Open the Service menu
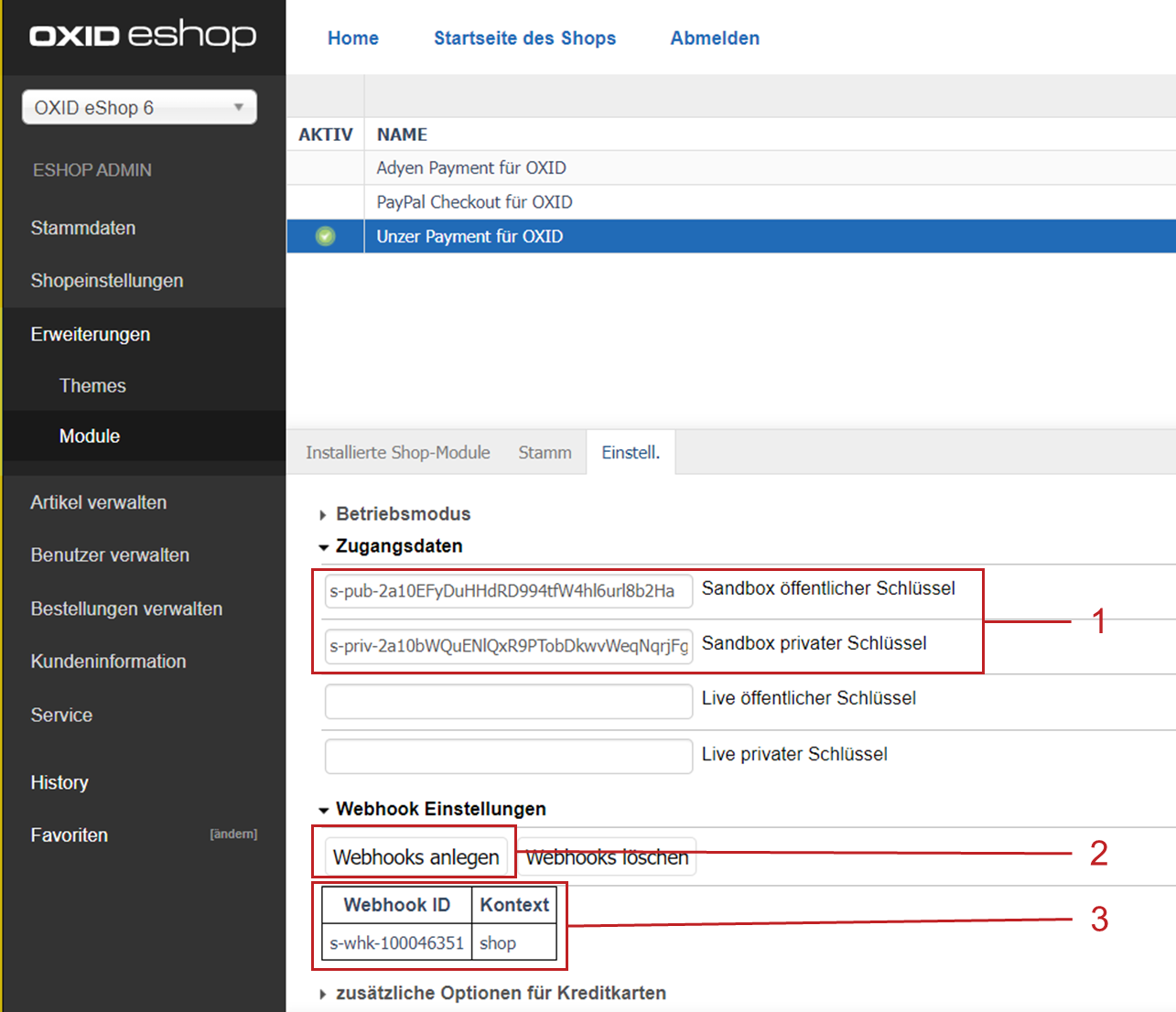The height and width of the screenshot is (1012, 1176). click(x=61, y=715)
